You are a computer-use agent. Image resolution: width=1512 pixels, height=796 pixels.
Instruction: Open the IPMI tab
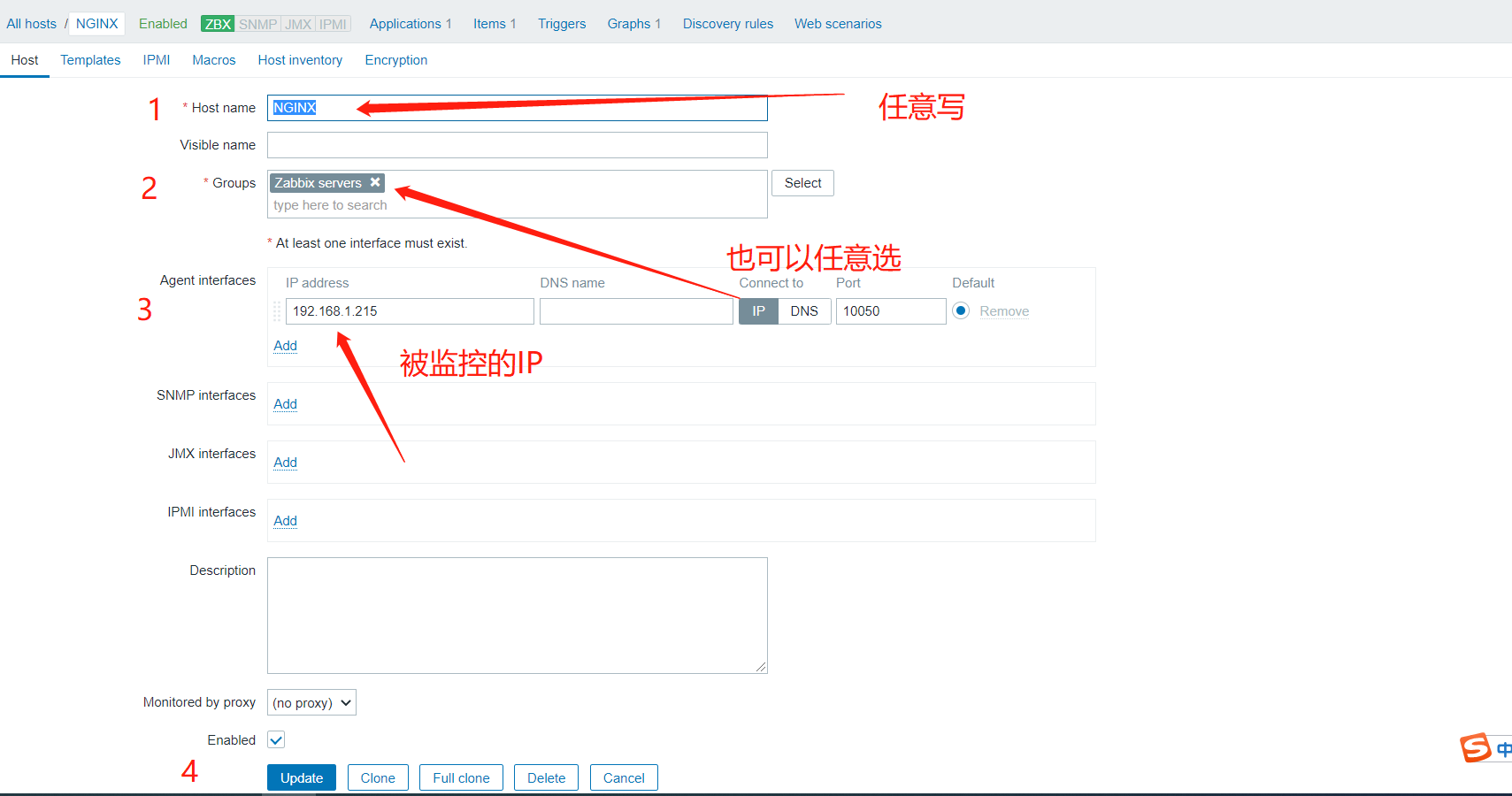click(x=157, y=60)
